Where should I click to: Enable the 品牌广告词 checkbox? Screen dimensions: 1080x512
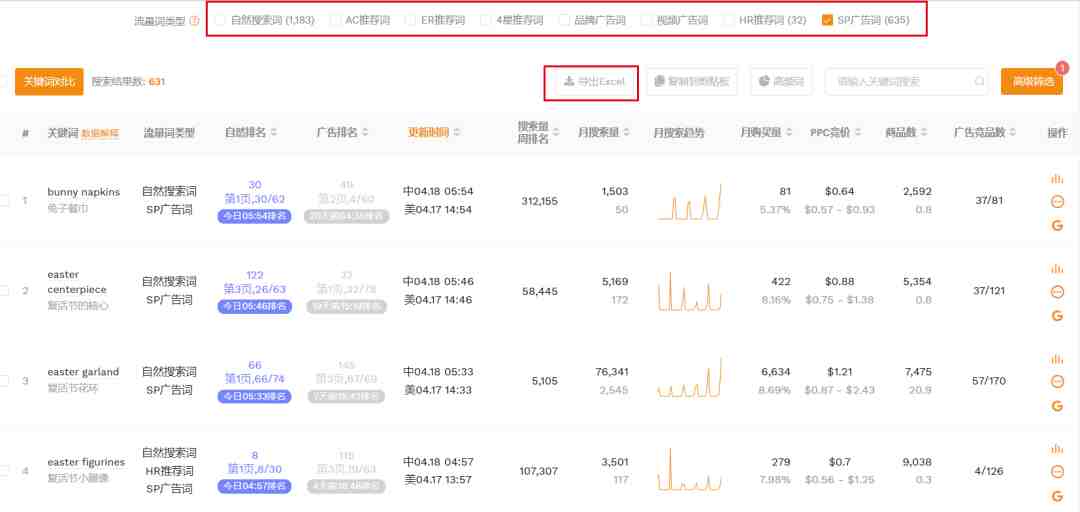coord(564,21)
